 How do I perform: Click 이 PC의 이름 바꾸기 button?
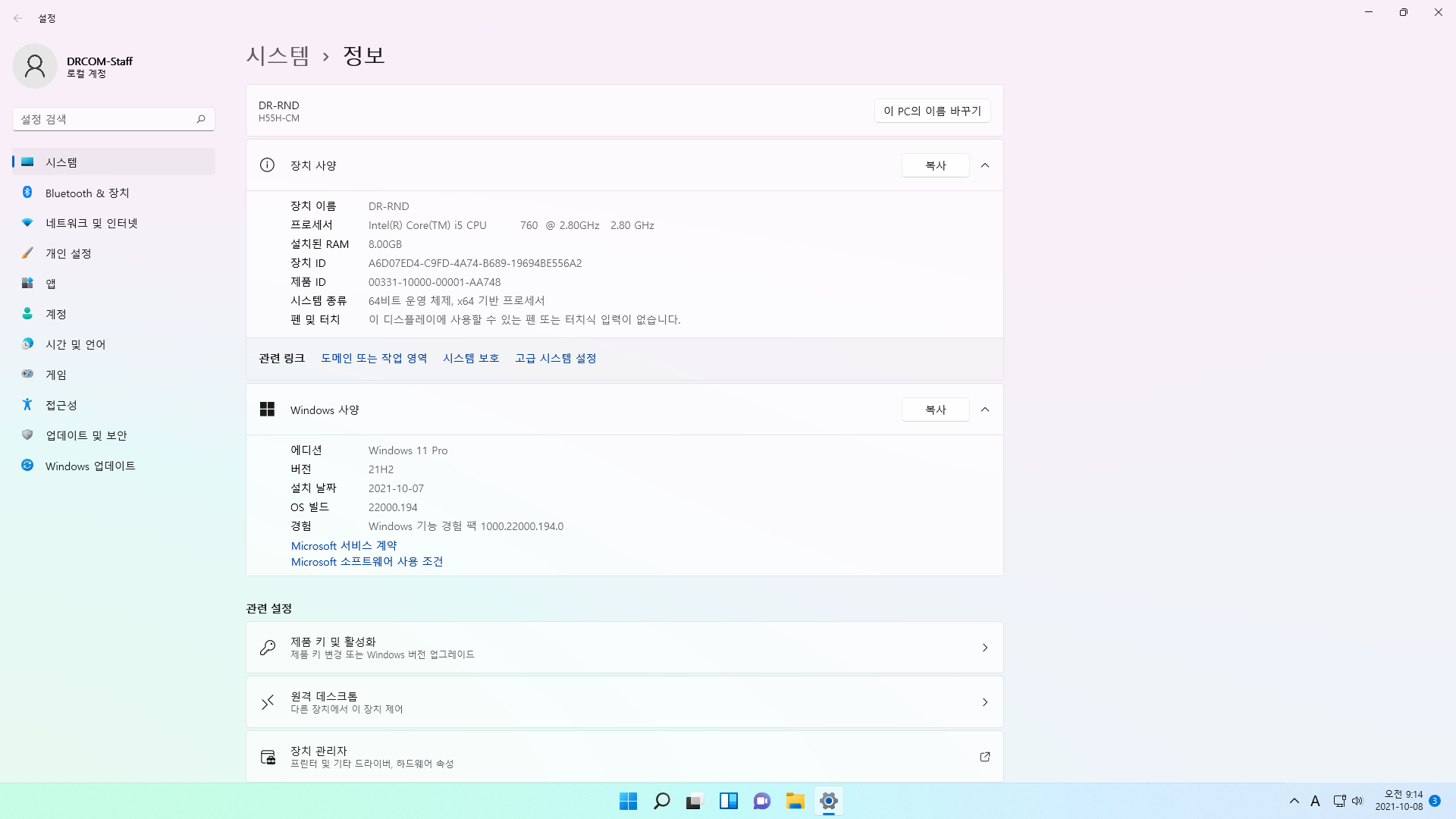coord(932,111)
